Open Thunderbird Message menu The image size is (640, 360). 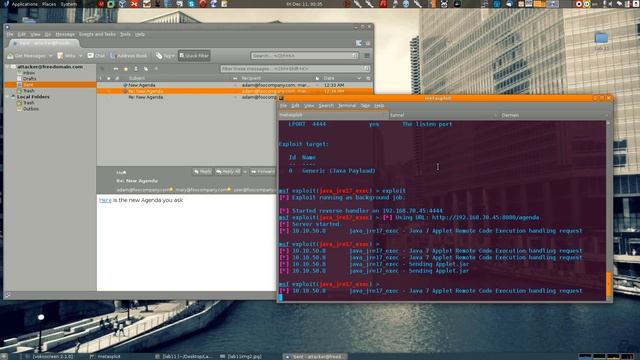pyautogui.click(x=65, y=34)
